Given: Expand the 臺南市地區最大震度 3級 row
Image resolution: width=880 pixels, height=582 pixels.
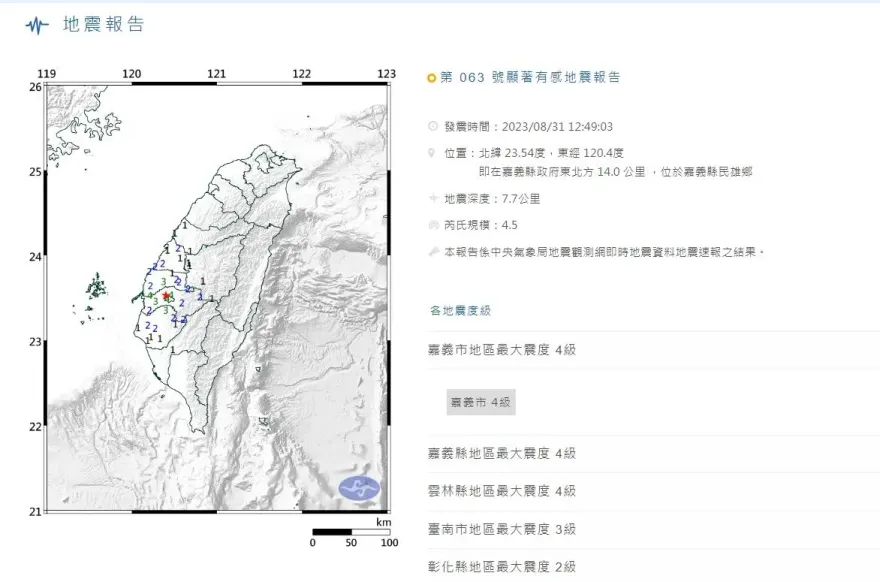Looking at the screenshot, I should click(501, 529).
